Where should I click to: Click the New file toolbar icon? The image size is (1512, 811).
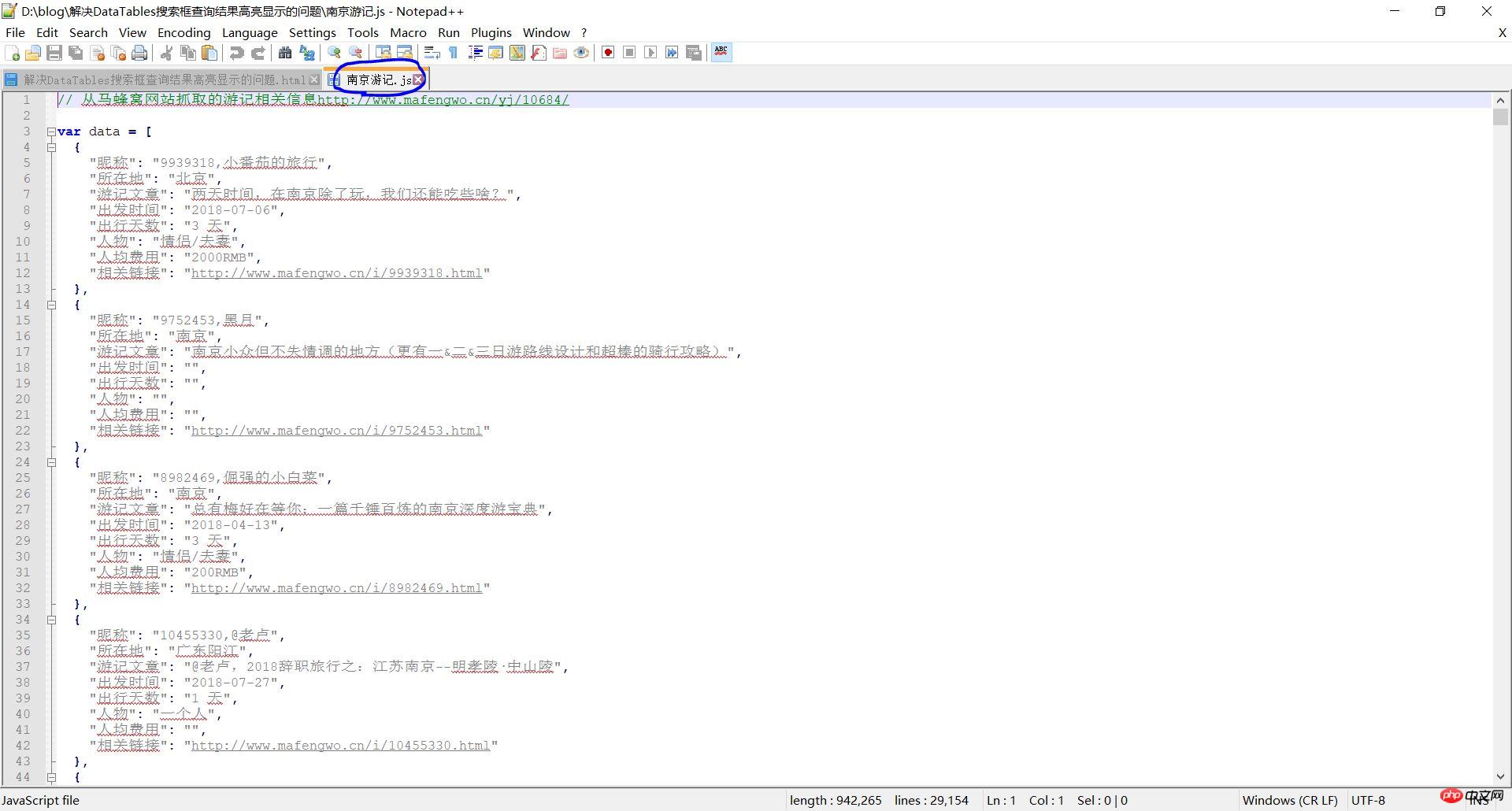click(13, 53)
